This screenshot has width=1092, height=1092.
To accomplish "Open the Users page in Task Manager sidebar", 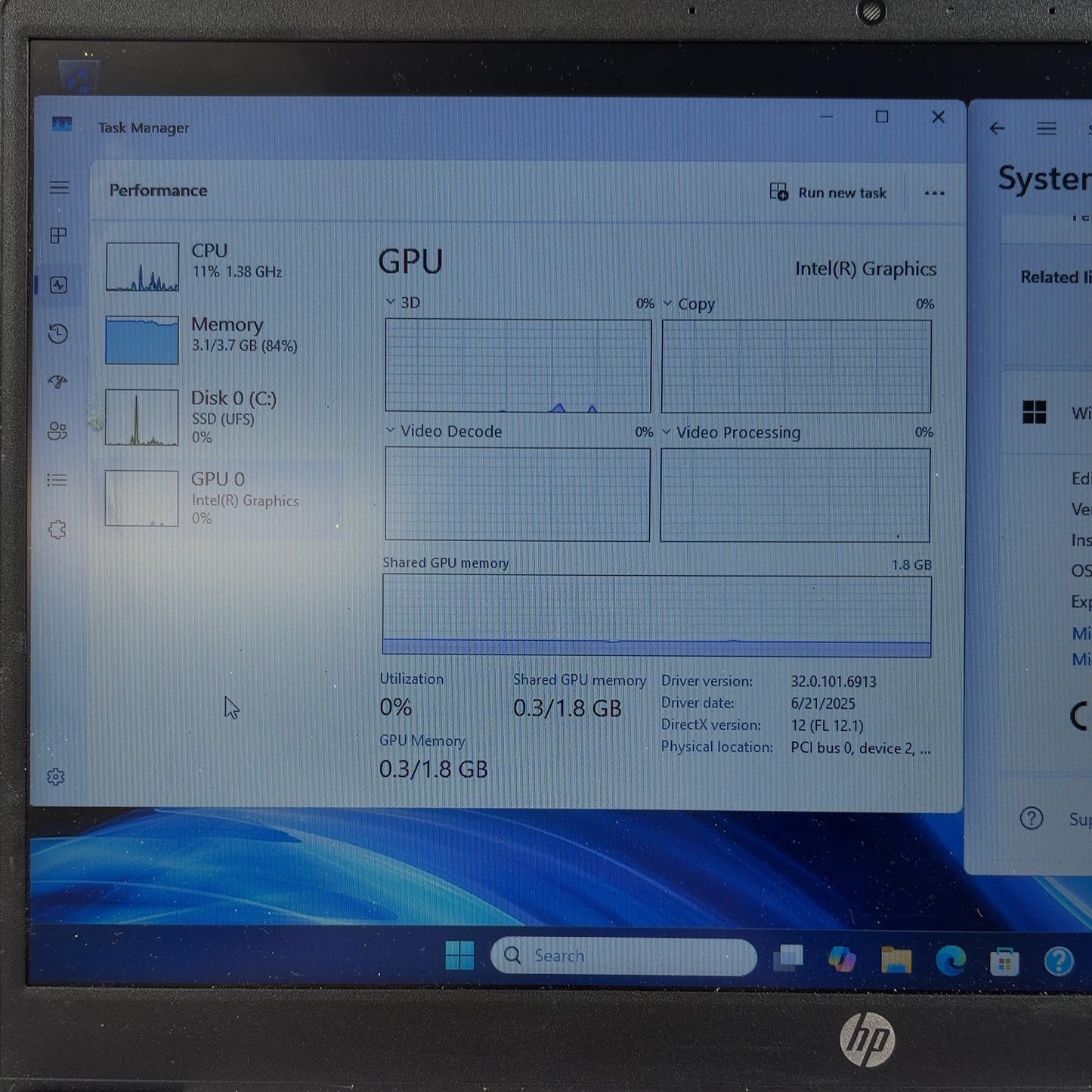I will tap(57, 431).
